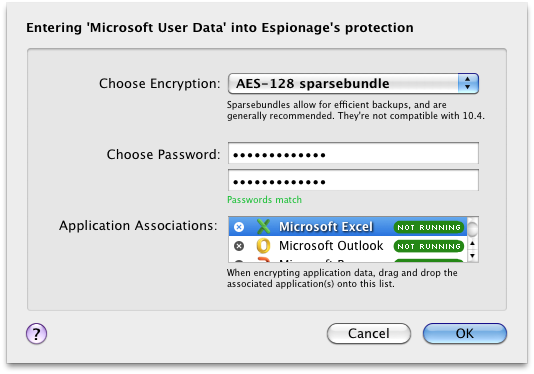
Task: Open help with the purple question mark
Action: [x=36, y=333]
